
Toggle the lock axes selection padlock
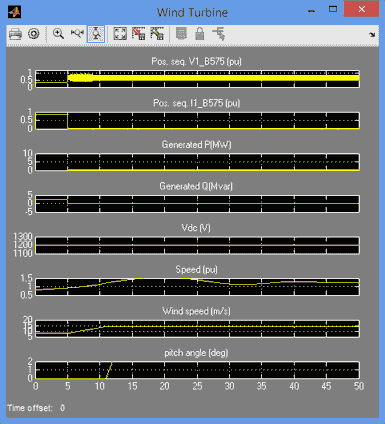(x=200, y=34)
